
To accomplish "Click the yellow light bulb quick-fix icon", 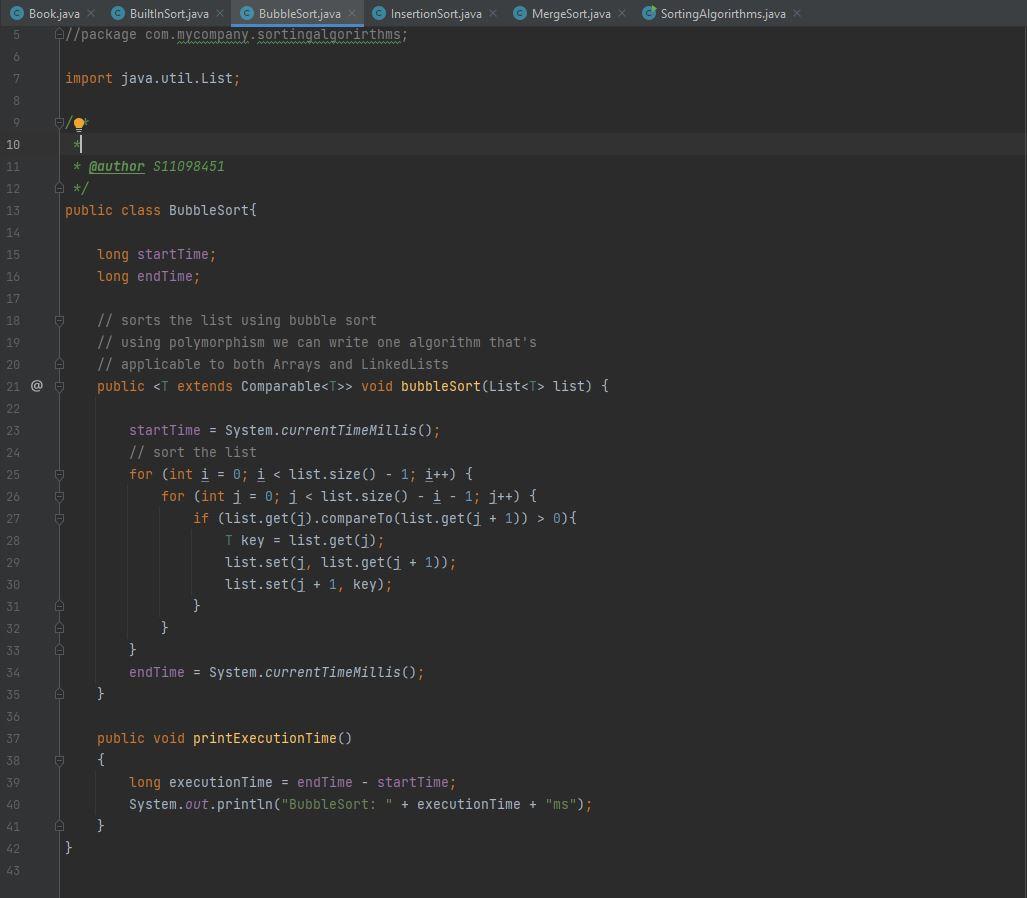I will [x=79, y=124].
